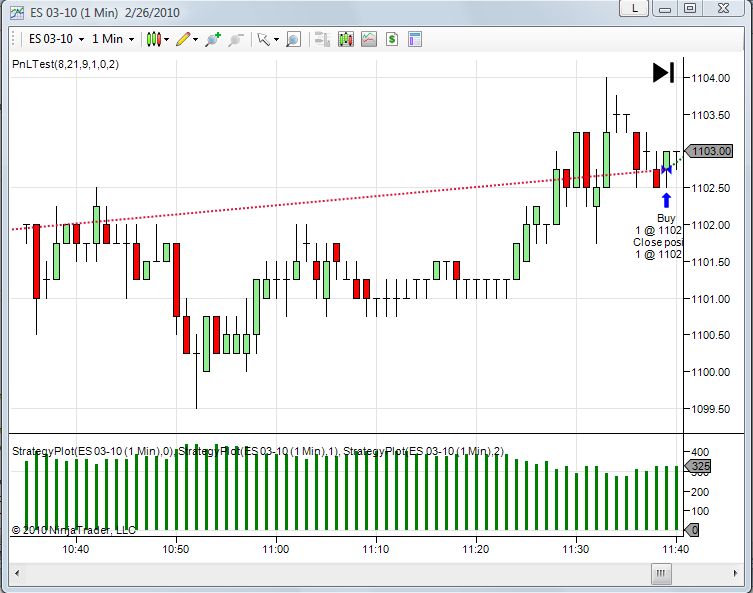753x593 pixels.
Task: Expand the drawing tools dropdown arrow
Action: [195, 39]
